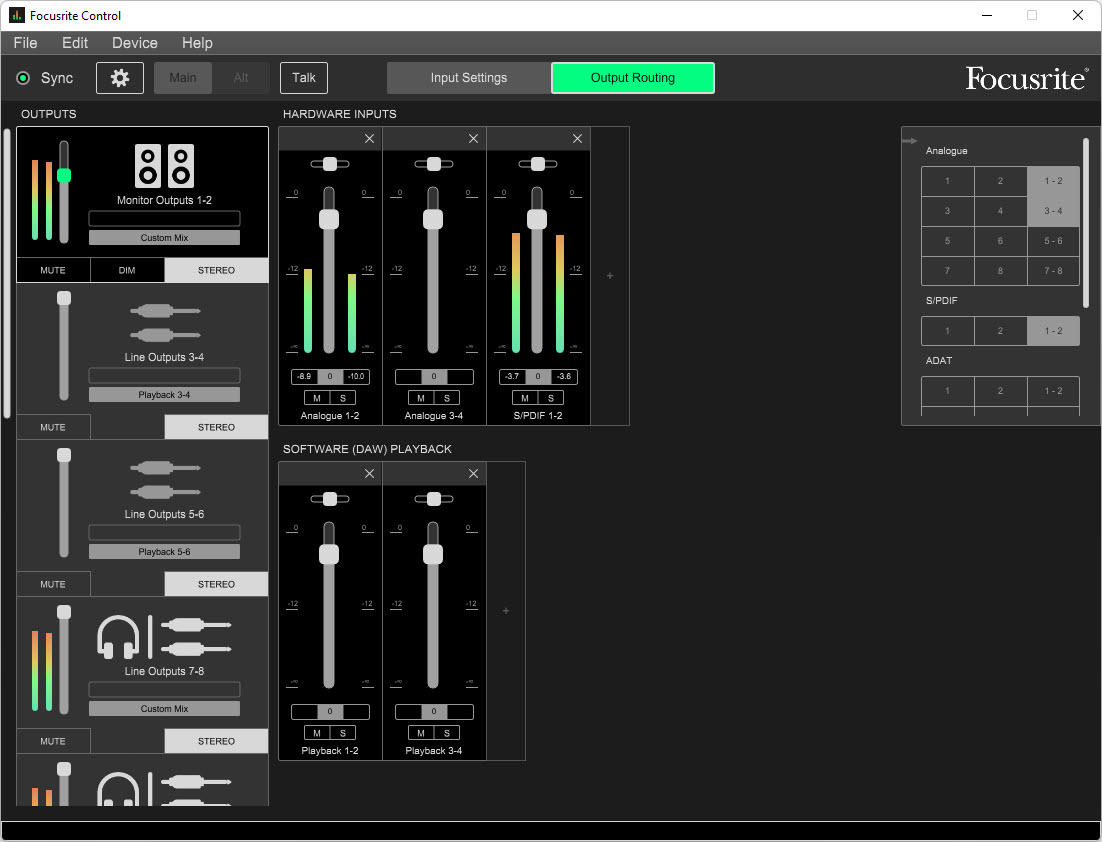Mute the Playback 1-2 channel

[317, 733]
